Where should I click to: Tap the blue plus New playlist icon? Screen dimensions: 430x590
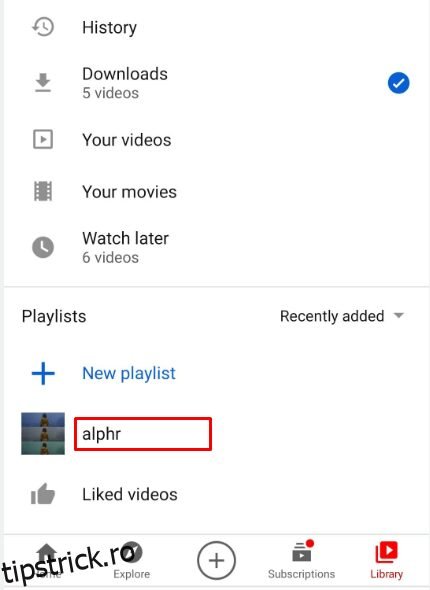(43, 373)
